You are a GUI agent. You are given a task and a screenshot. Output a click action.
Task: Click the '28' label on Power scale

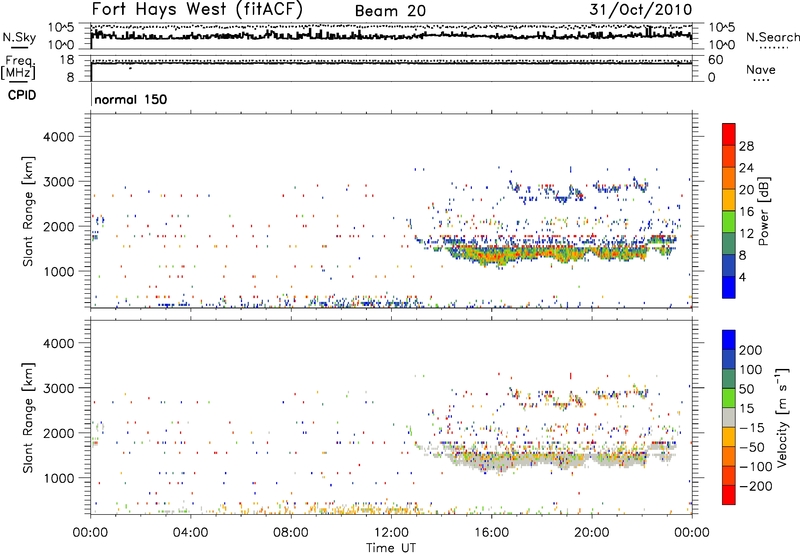pos(746,146)
